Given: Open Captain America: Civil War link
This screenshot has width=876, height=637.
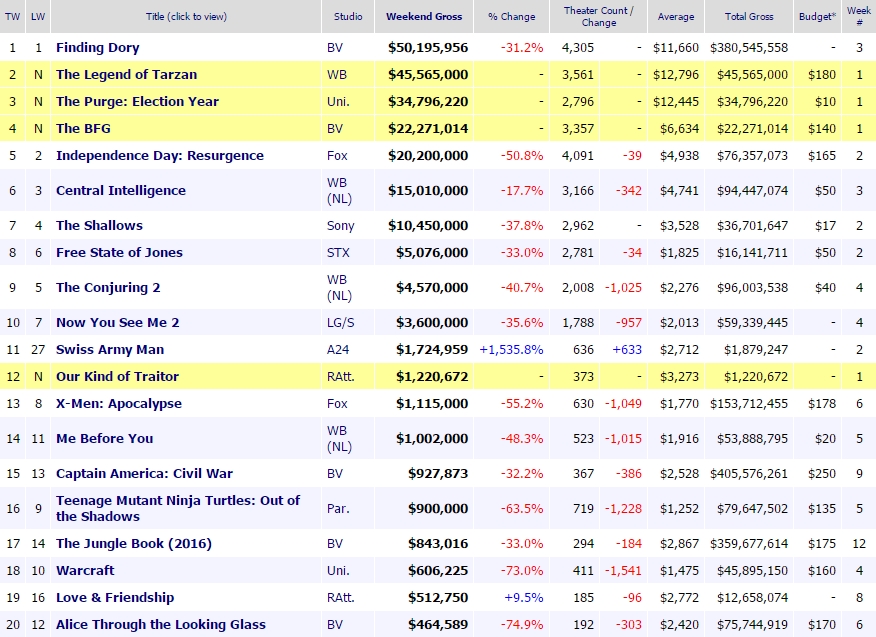Looking at the screenshot, I should [144, 473].
